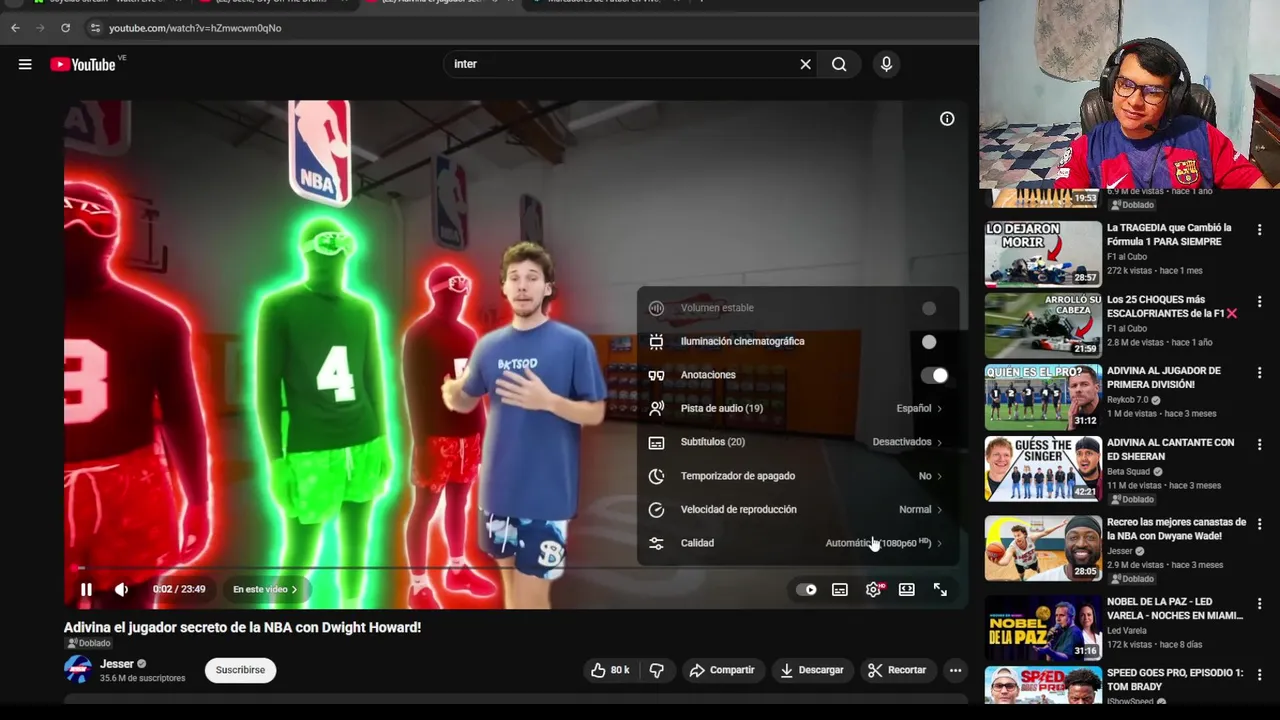
Task: Expand the Normal speed chevron
Action: pyautogui.click(x=939, y=509)
